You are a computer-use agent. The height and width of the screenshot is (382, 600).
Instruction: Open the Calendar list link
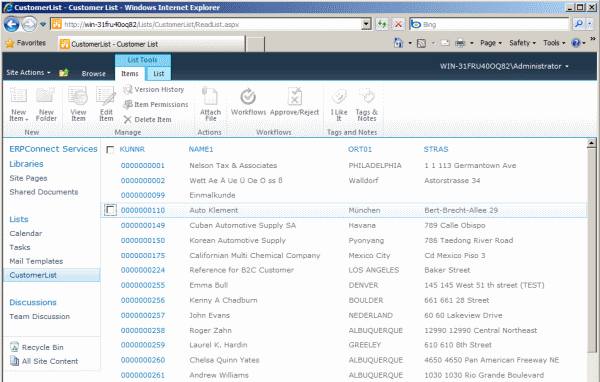click(x=26, y=233)
